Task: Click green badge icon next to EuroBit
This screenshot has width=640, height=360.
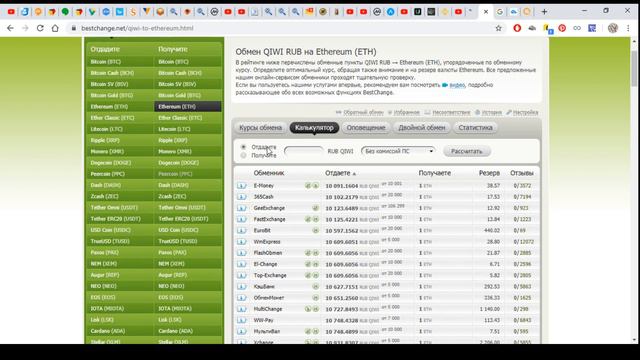Action: point(316,231)
